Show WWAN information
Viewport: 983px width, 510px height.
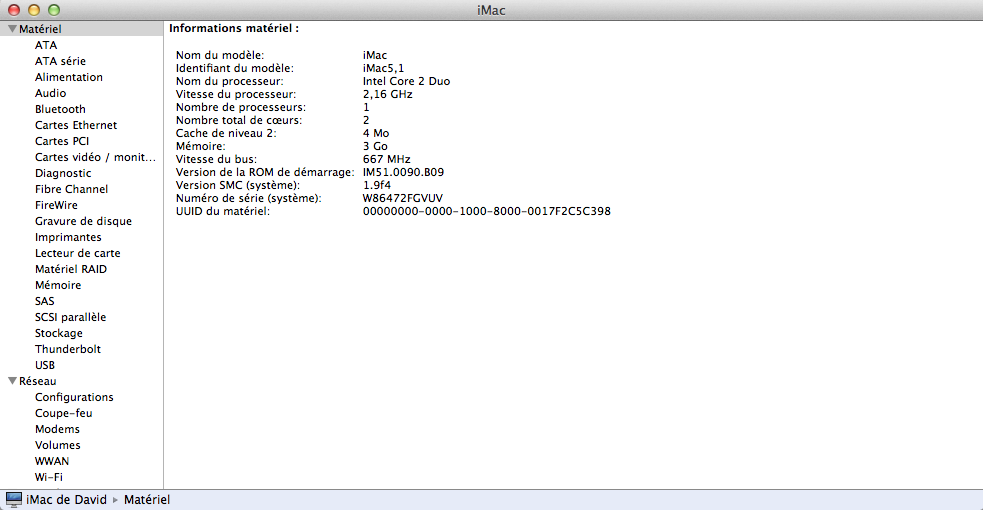pos(52,461)
